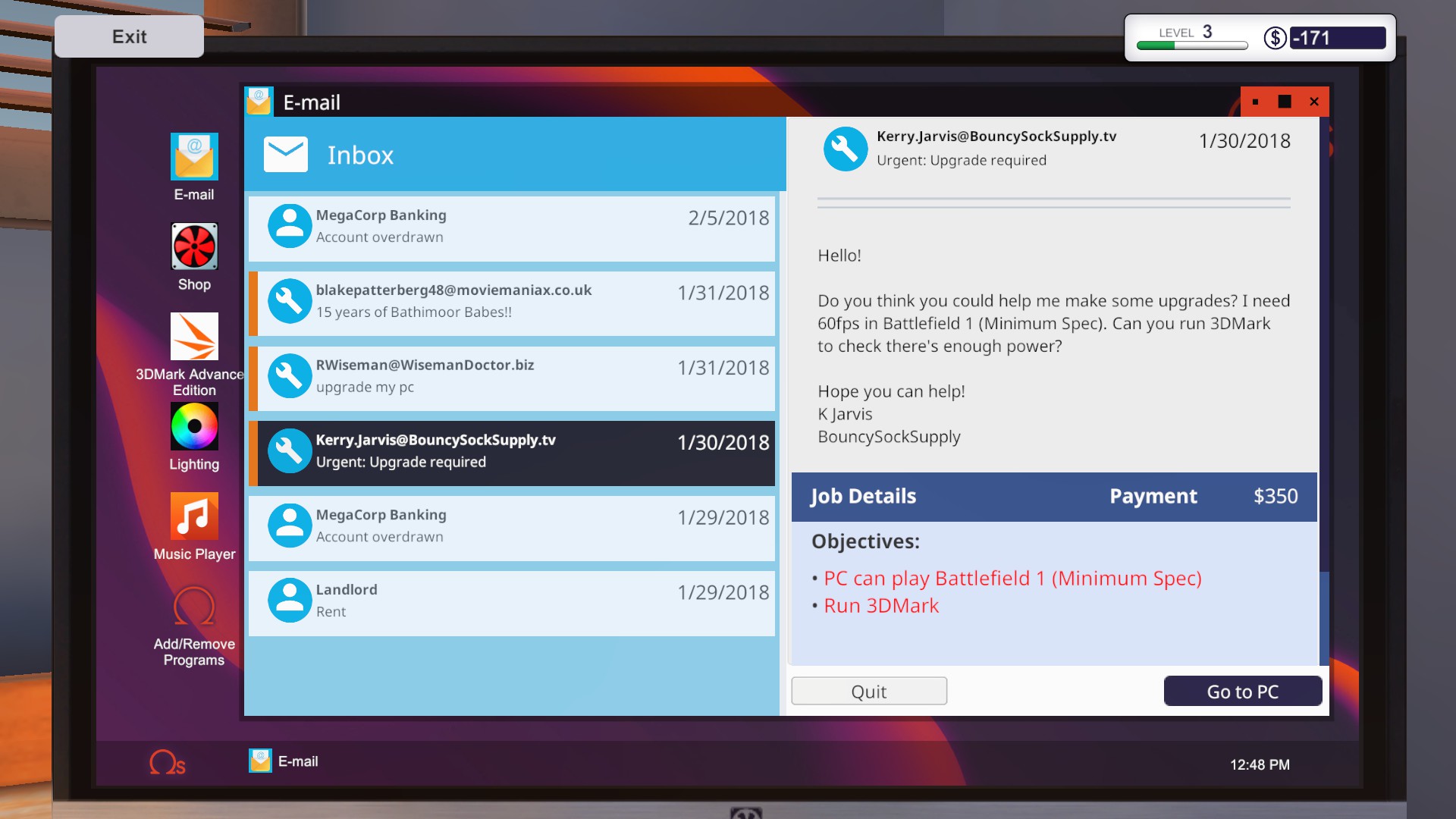Screen dimensions: 1456x819
Task: Click the money balance dollar icon
Action: tap(1275, 38)
